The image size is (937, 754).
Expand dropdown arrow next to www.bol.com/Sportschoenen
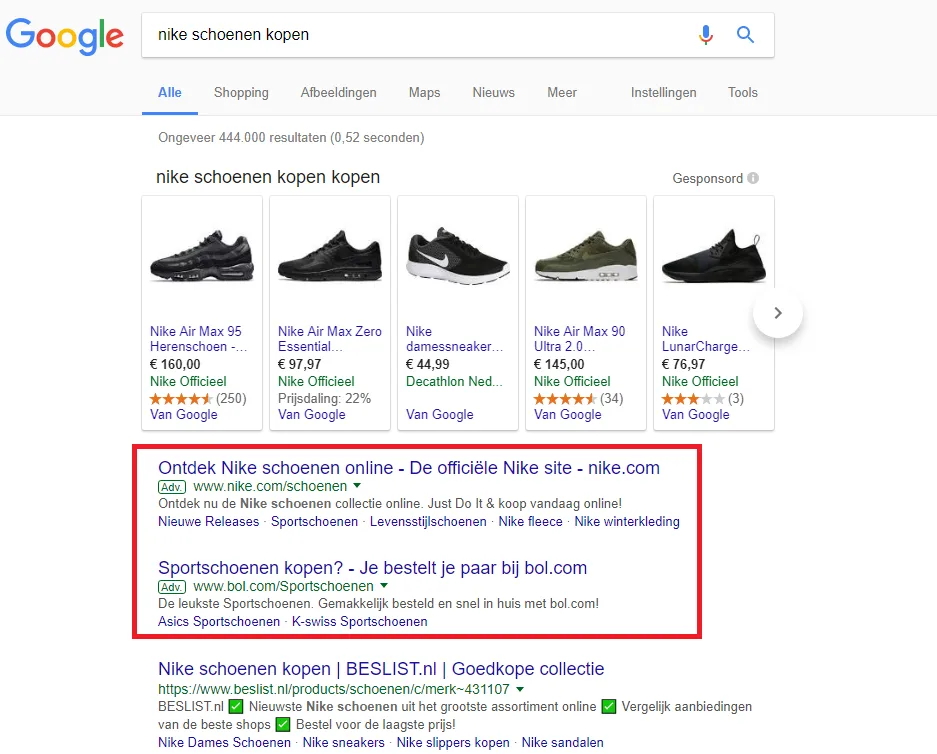tap(384, 586)
